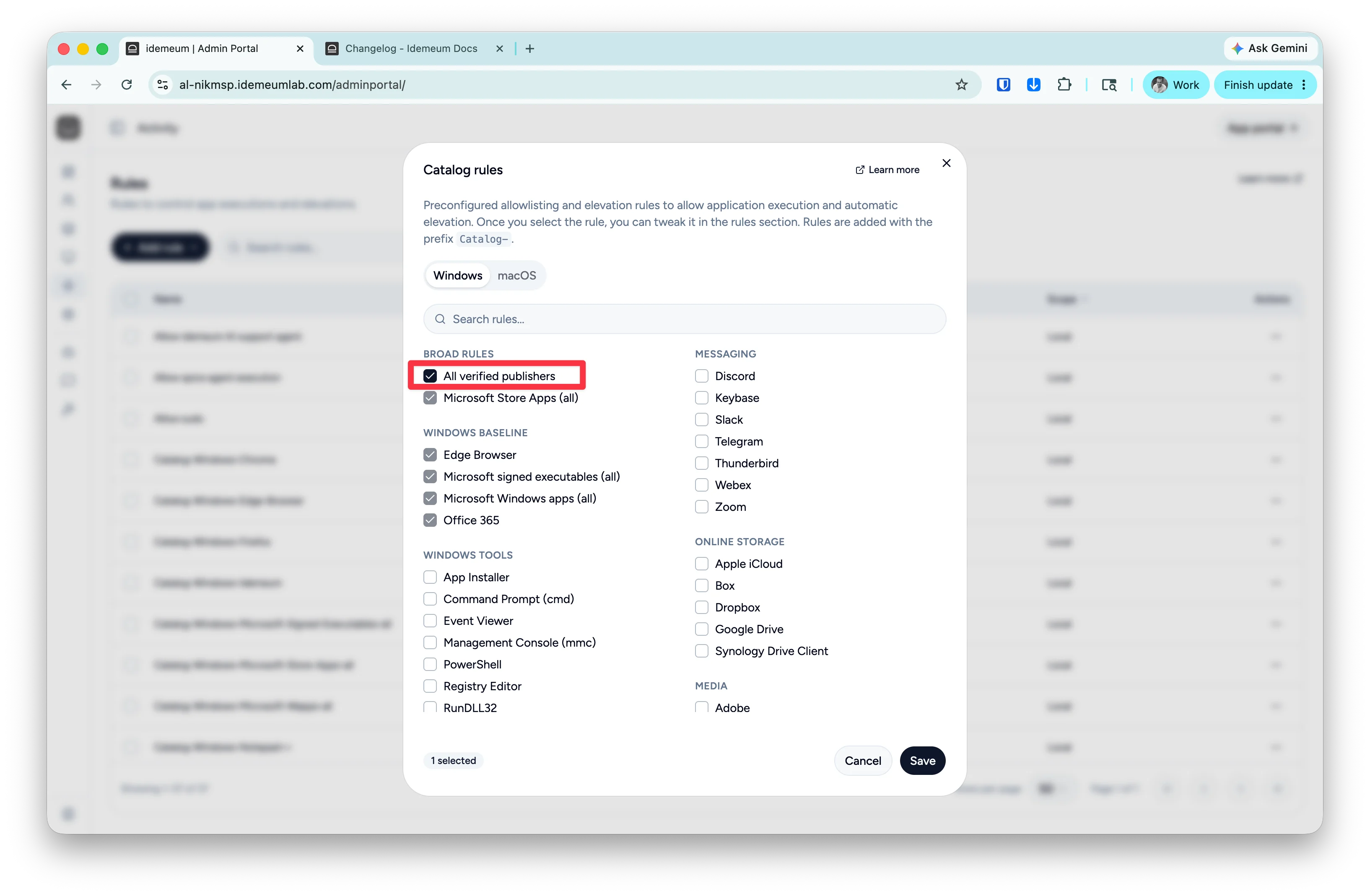Open a new browser tab
The image size is (1370, 896).
[x=529, y=48]
